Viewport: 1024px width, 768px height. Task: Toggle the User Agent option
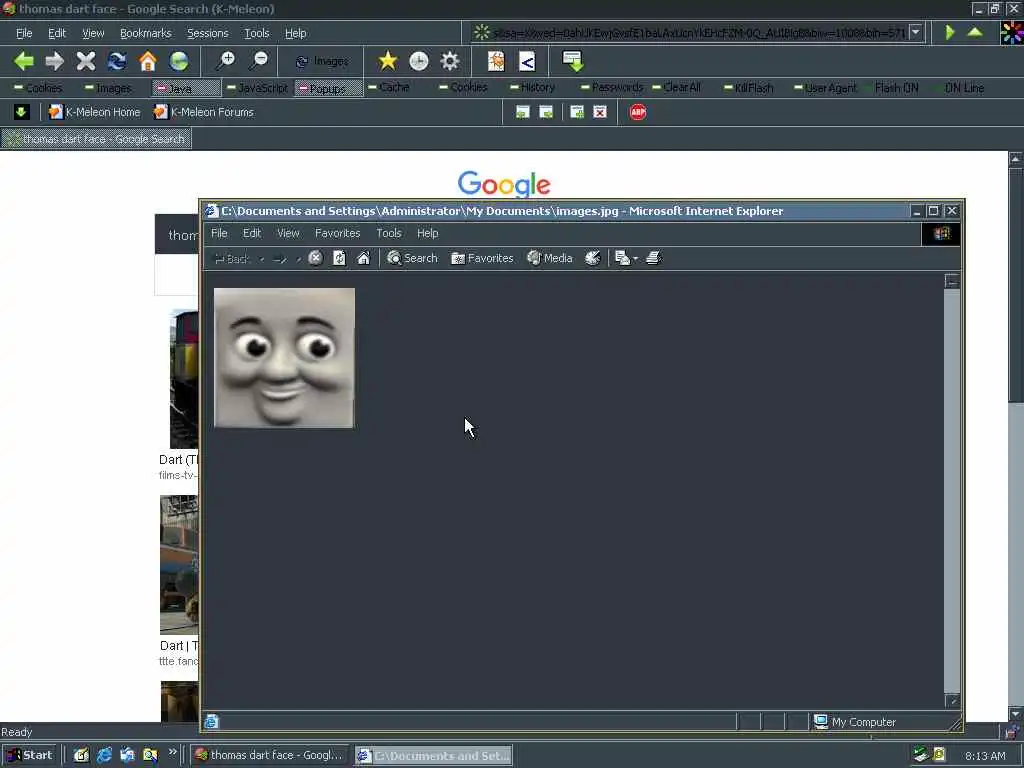click(x=825, y=88)
